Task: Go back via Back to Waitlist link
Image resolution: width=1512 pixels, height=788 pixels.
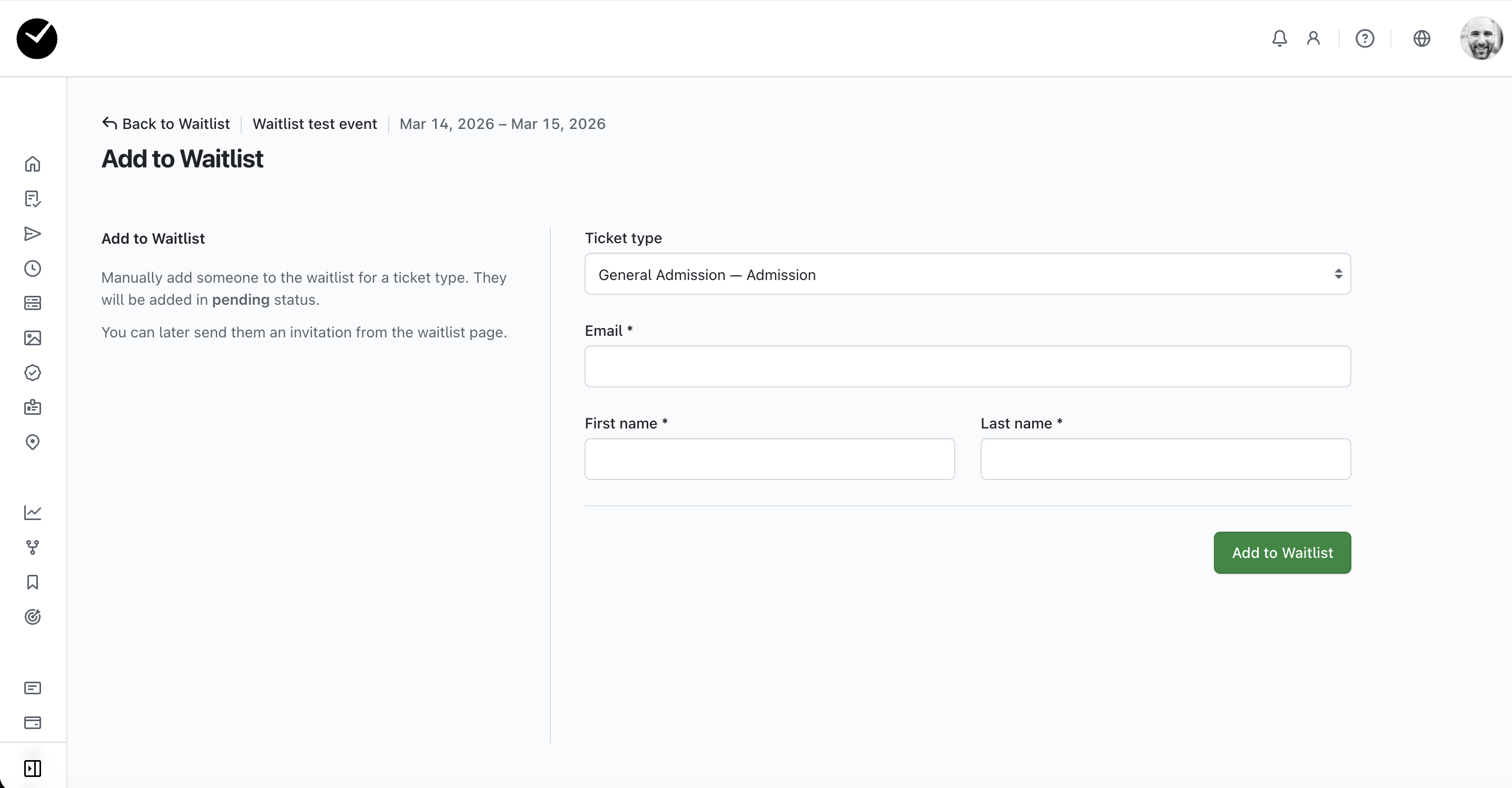Action: coord(166,124)
